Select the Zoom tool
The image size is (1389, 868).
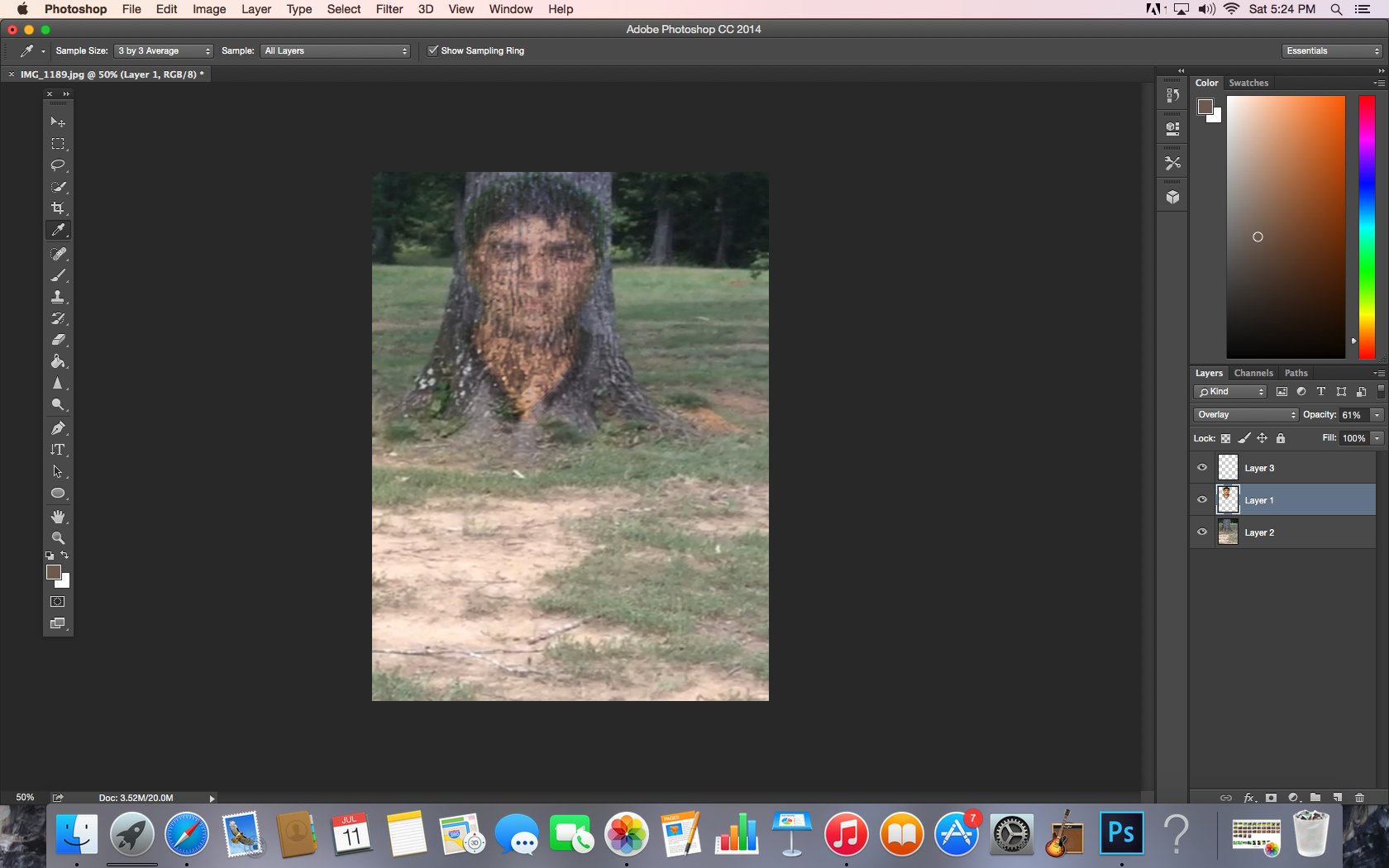tap(58, 538)
